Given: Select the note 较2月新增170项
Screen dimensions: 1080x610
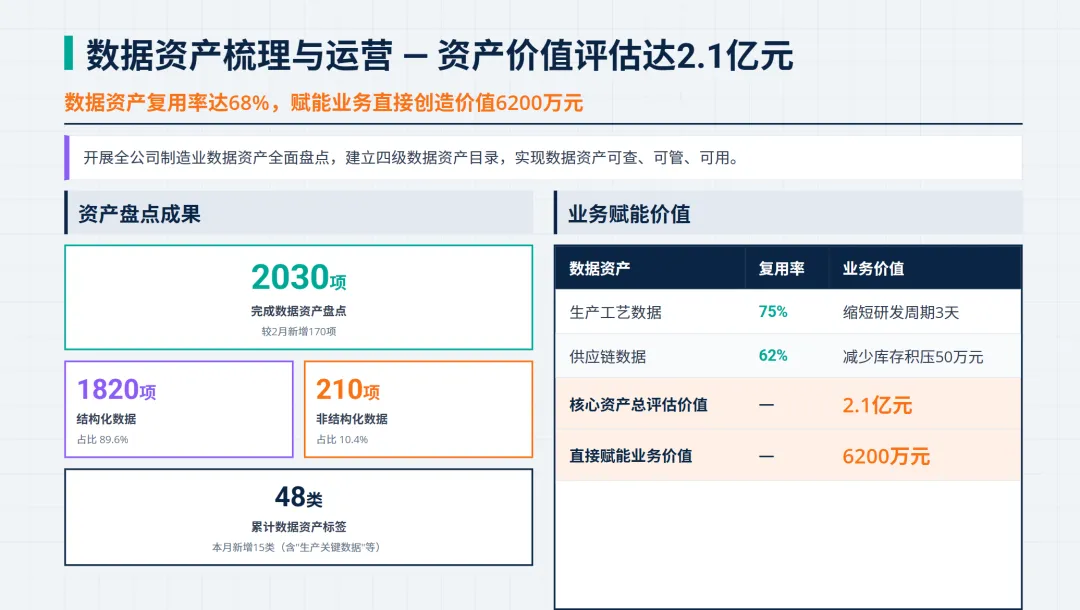Looking at the screenshot, I should (298, 332).
